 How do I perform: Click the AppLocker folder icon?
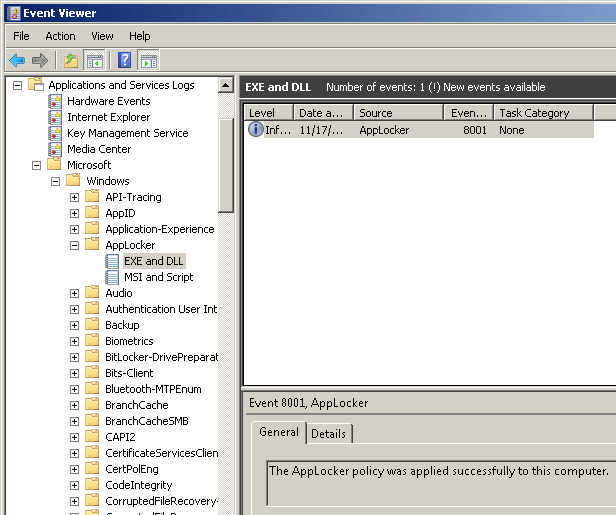coord(92,244)
